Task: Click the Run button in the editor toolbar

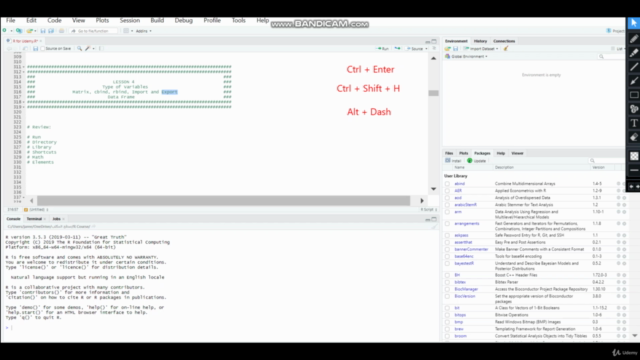Action: coord(382,49)
